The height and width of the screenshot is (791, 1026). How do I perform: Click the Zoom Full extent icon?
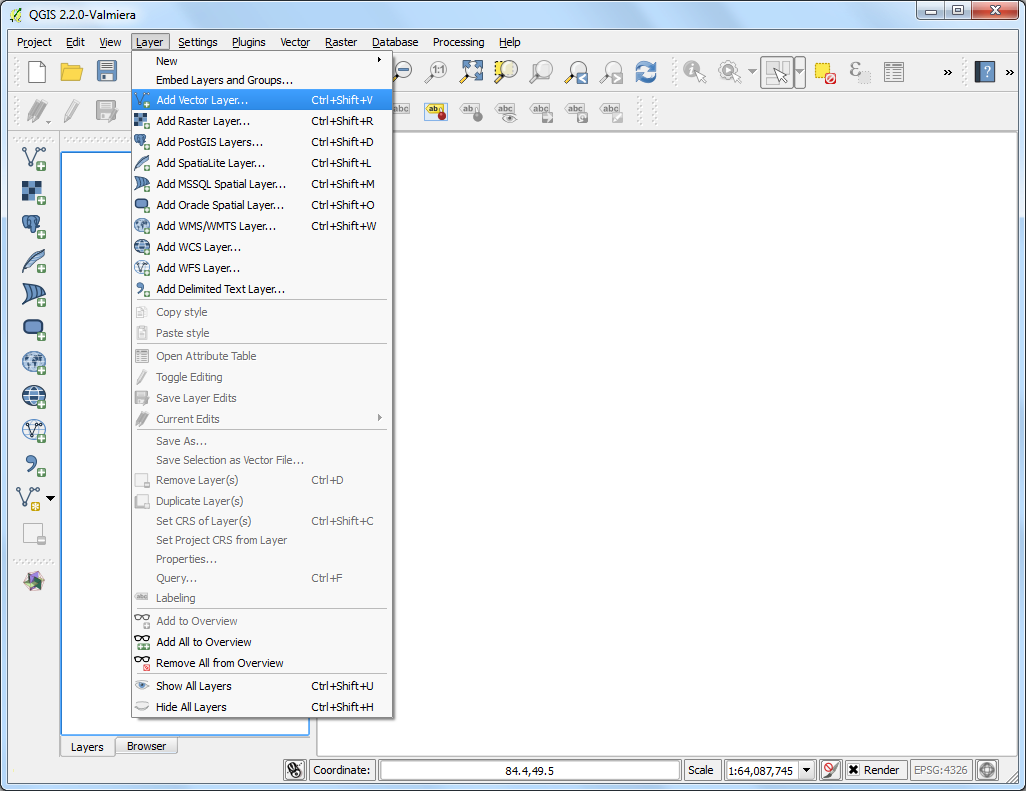(x=471, y=71)
